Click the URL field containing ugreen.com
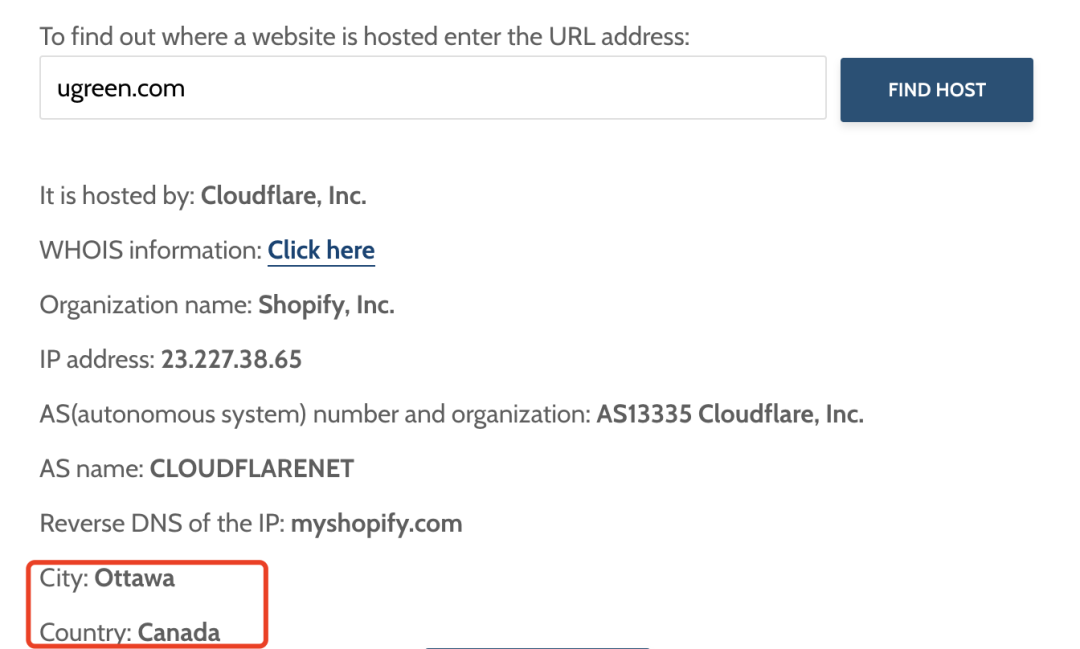The height and width of the screenshot is (649, 1080). [433, 88]
